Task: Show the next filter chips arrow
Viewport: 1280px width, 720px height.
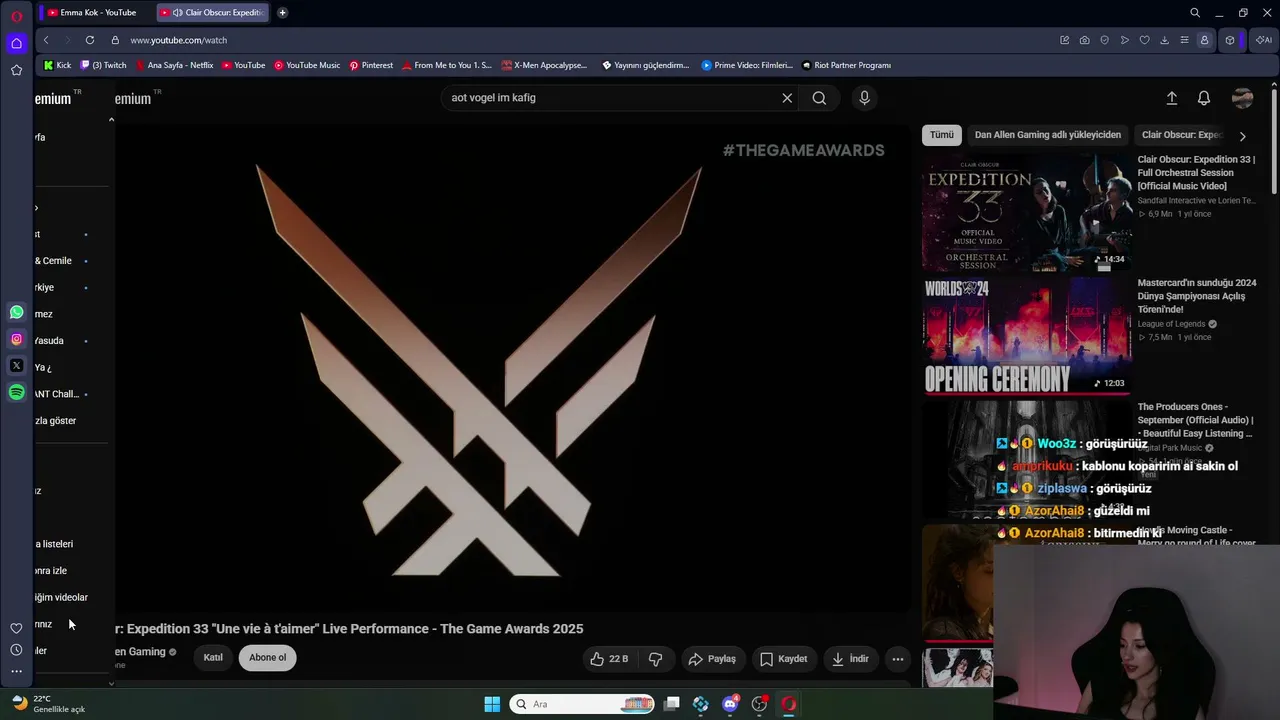Action: pos(1243,136)
